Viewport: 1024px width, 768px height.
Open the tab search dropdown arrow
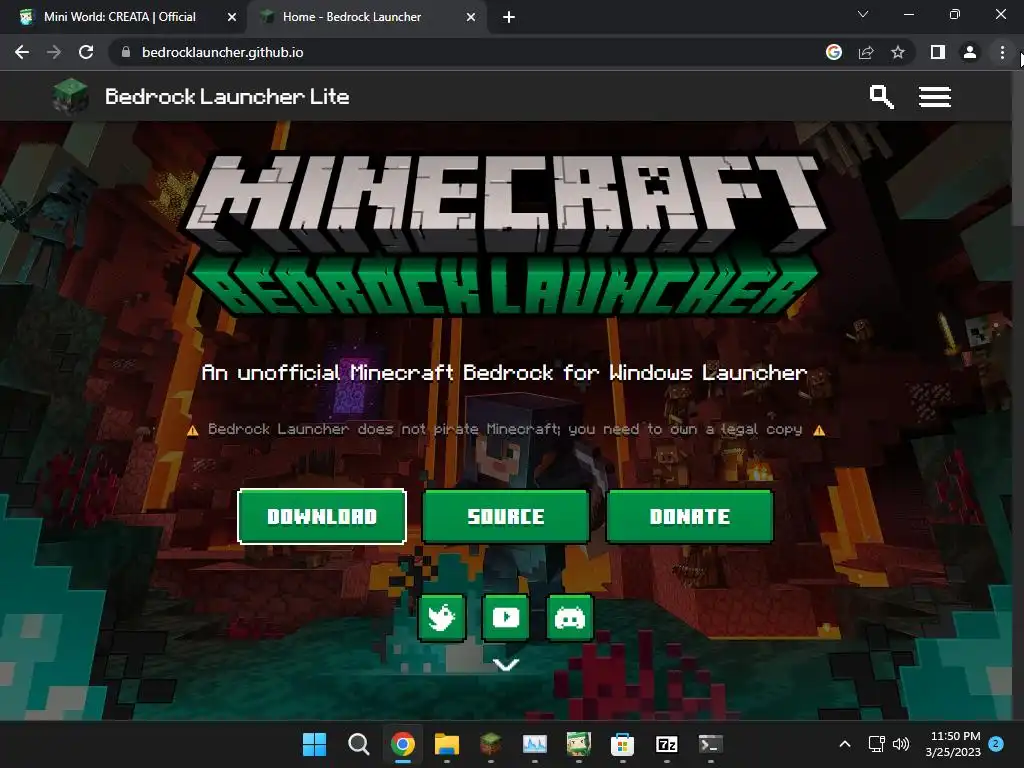click(x=863, y=14)
